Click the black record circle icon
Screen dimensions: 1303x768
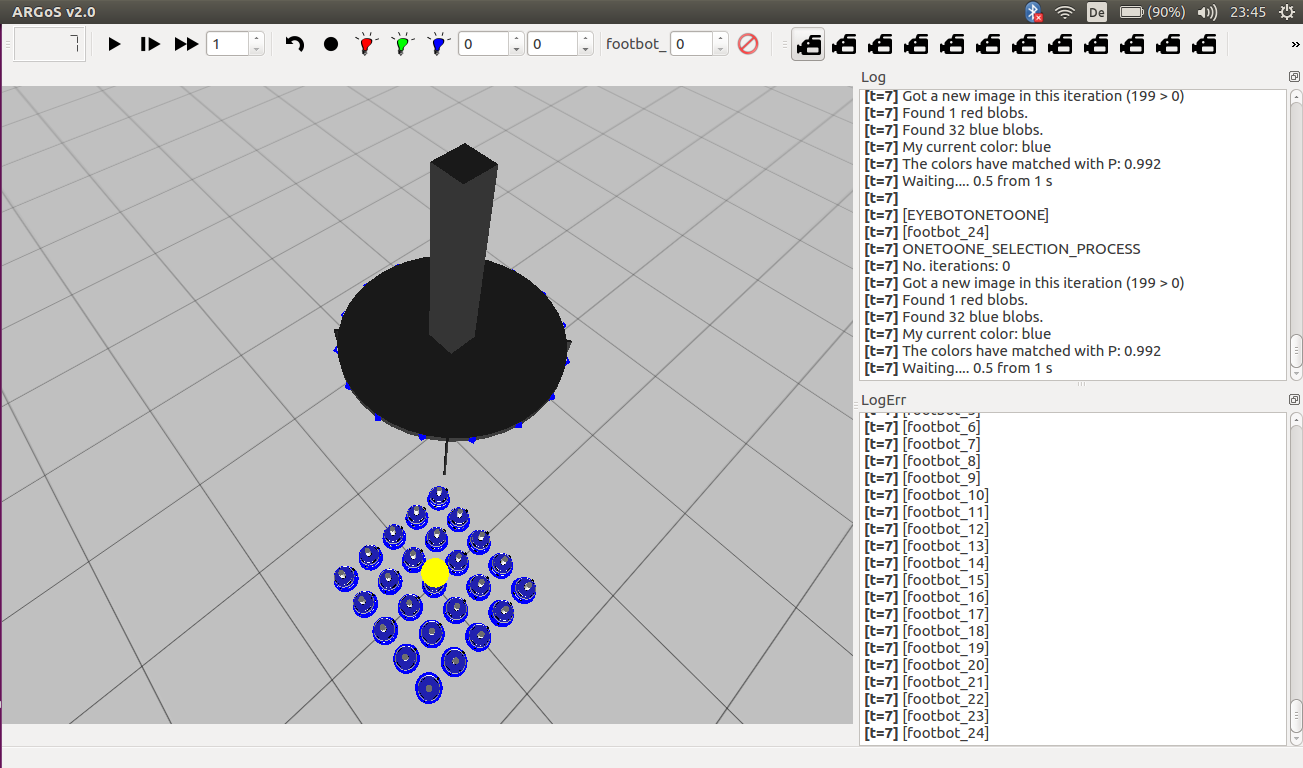331,44
